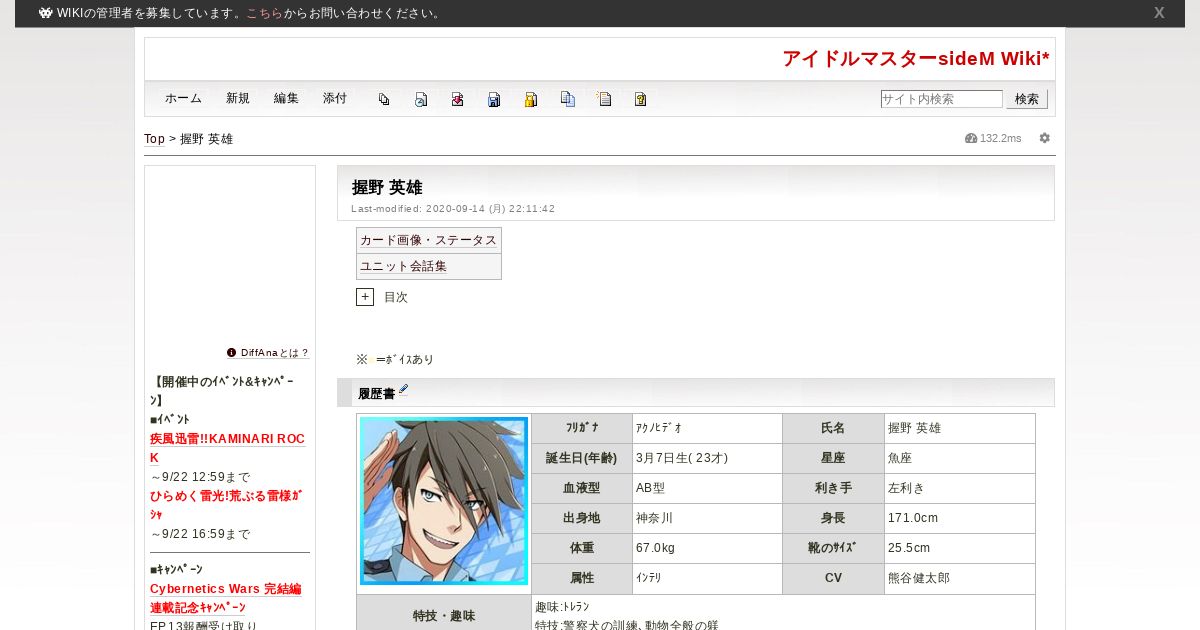The width and height of the screenshot is (1200, 630).
Task: Click the new page sparkle icon
Action: pos(604,99)
